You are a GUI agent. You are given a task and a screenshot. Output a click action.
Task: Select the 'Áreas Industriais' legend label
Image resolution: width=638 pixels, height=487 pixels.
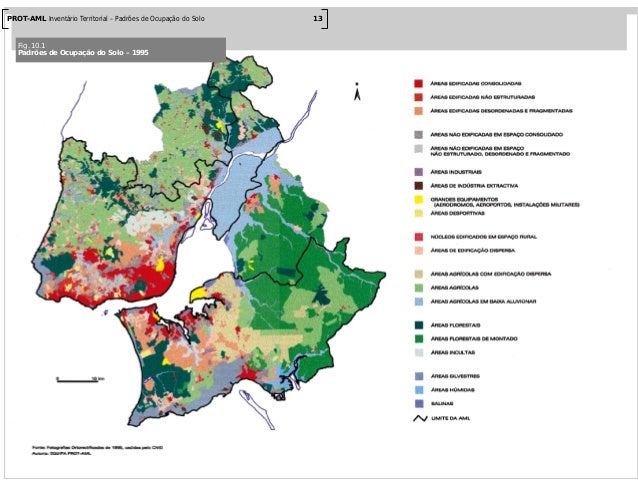(456, 172)
